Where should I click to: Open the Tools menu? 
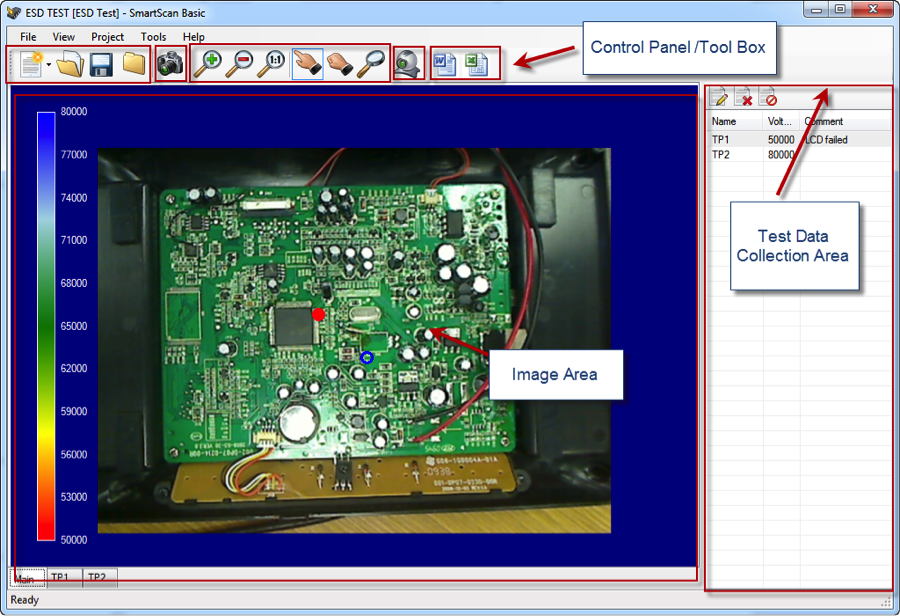point(153,37)
